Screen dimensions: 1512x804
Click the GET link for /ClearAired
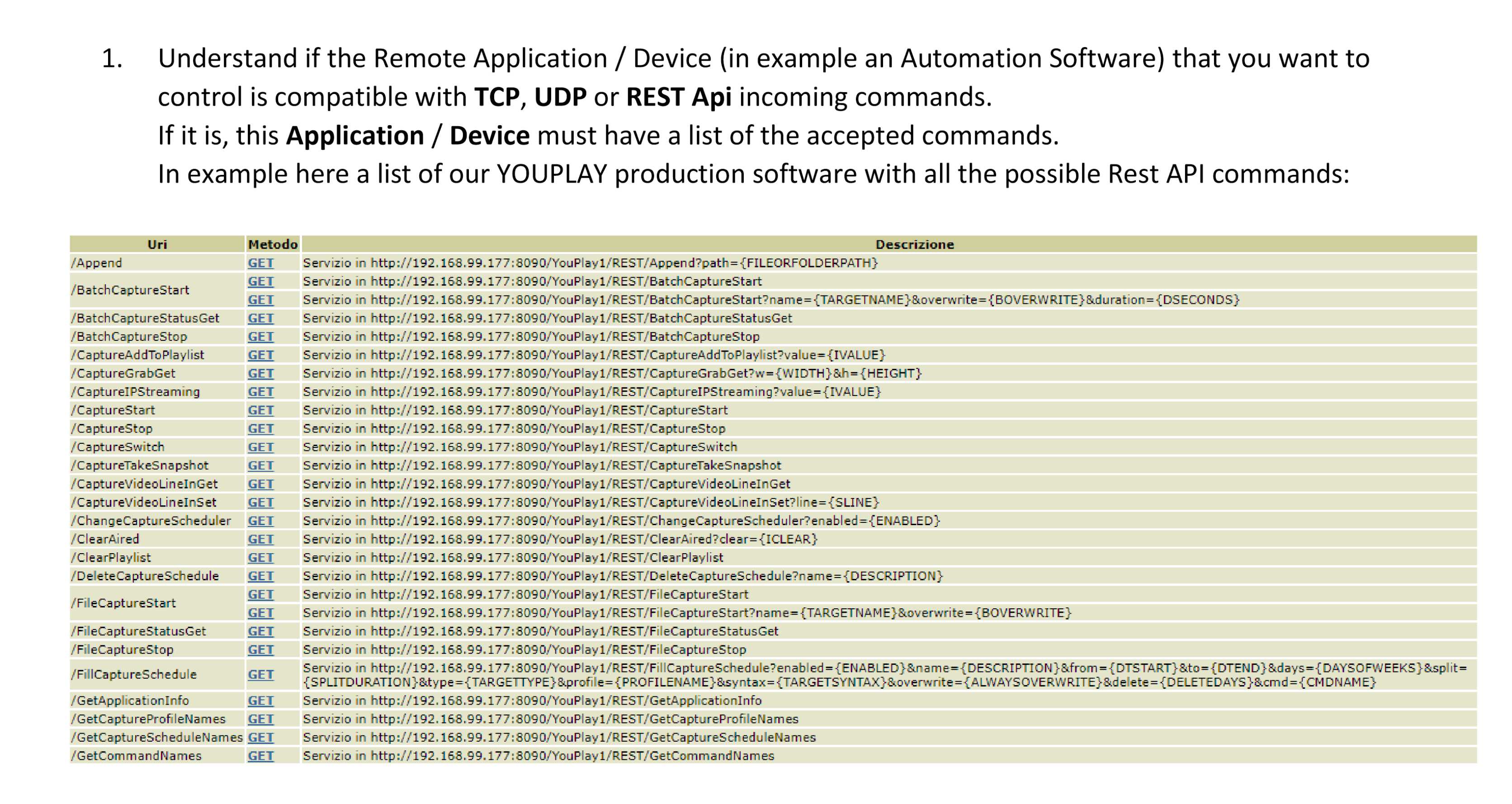coord(260,539)
